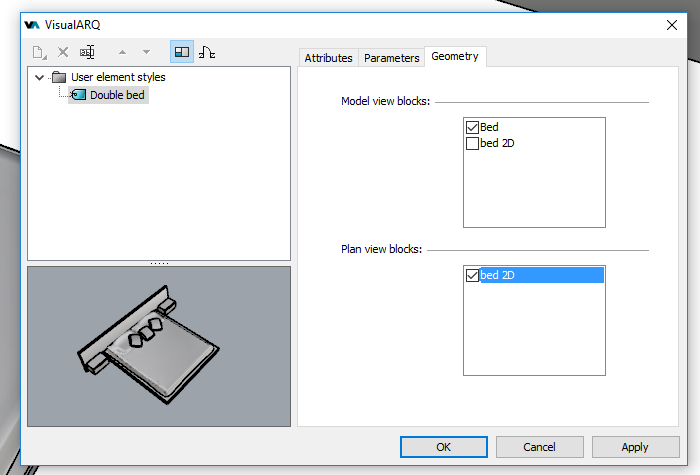The width and height of the screenshot is (700, 475).
Task: Collapse the User element styles tree node
Action: point(39,78)
